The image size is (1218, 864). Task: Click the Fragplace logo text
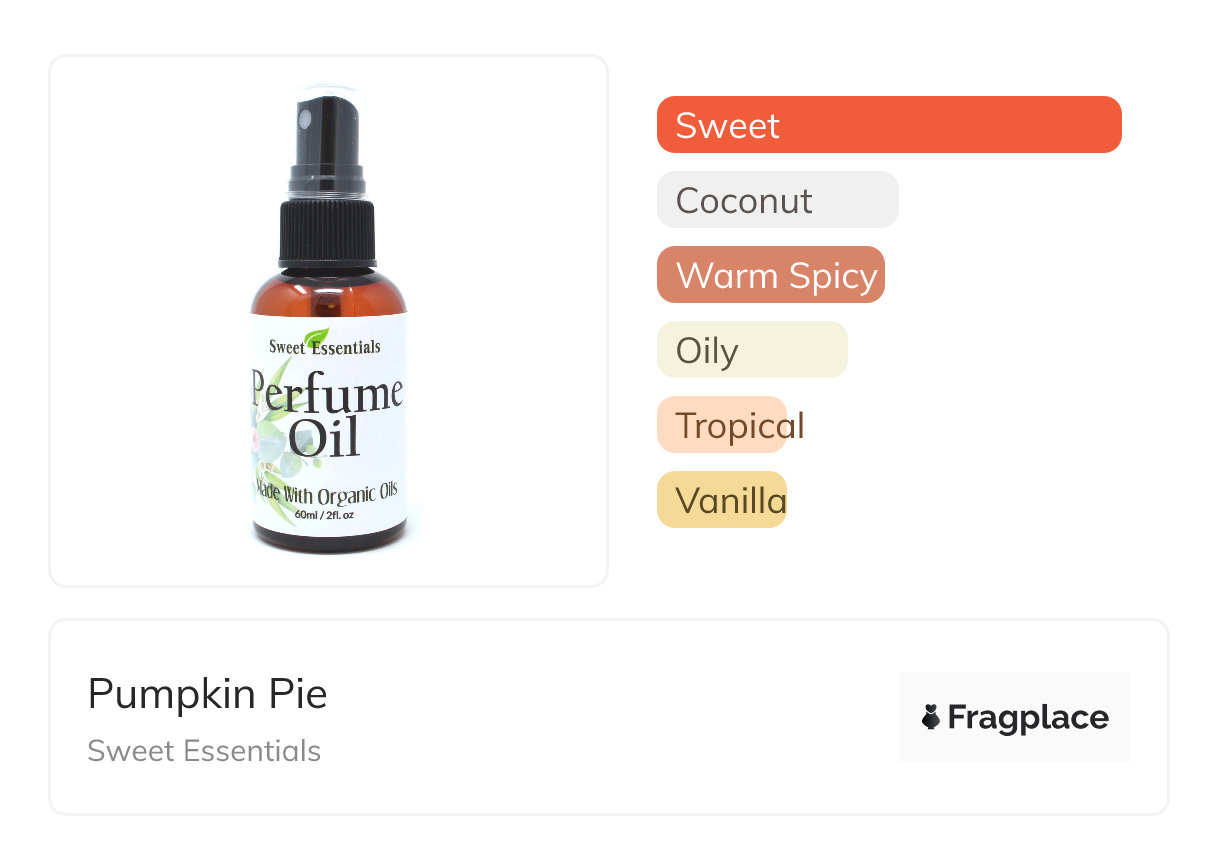1028,718
